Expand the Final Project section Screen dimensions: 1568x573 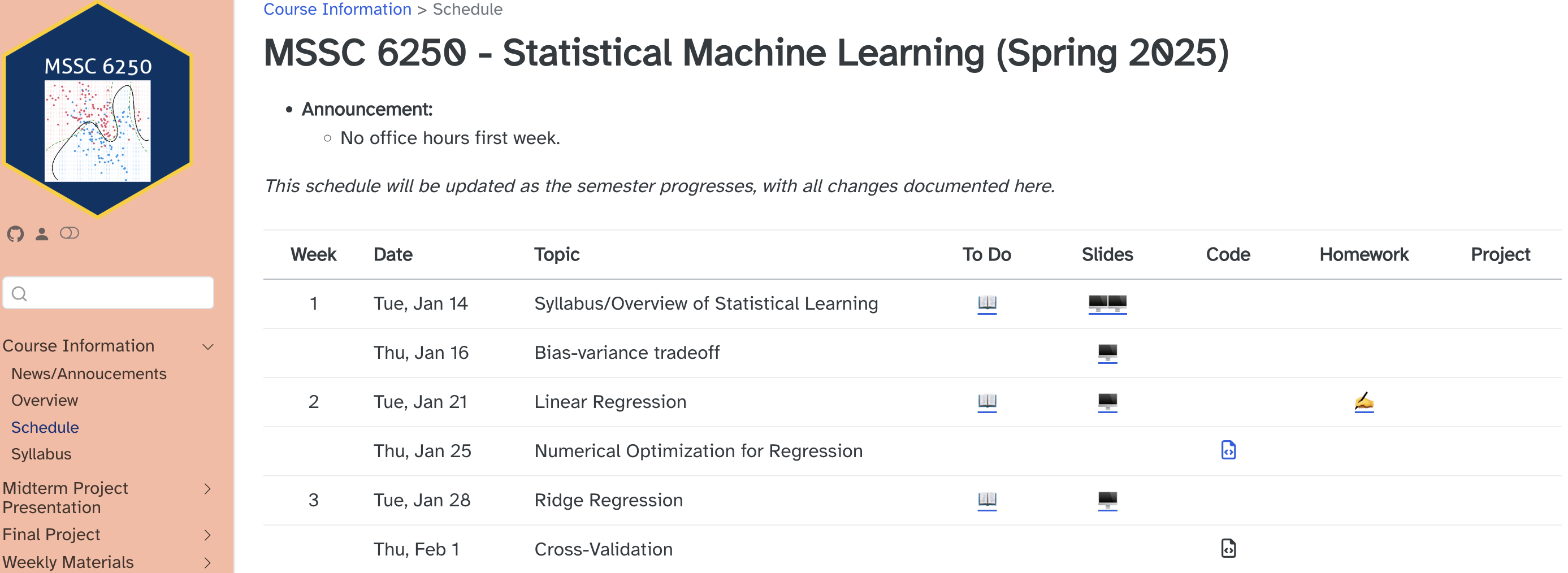(x=207, y=535)
